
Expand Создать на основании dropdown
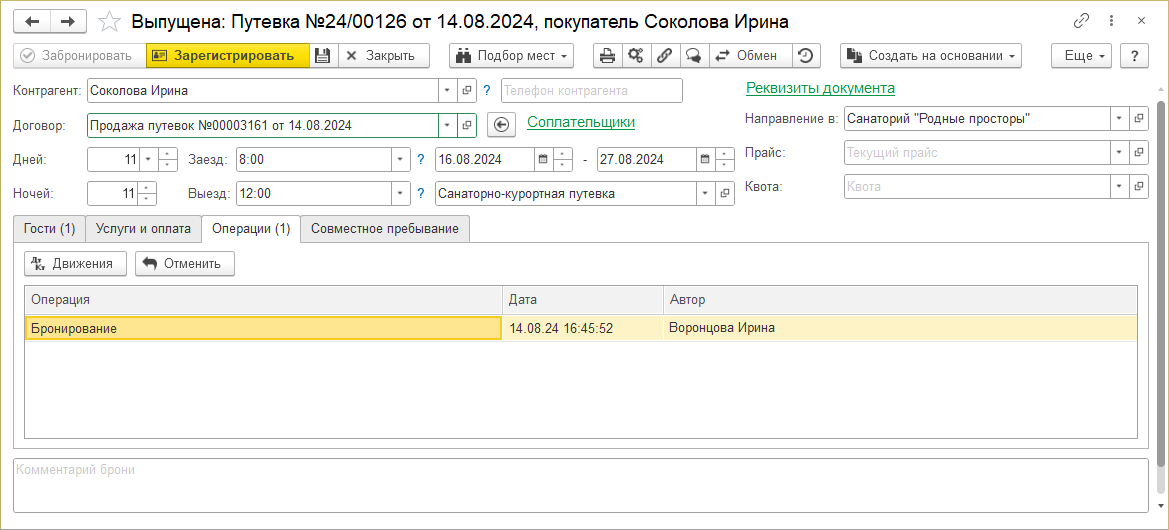(930, 56)
